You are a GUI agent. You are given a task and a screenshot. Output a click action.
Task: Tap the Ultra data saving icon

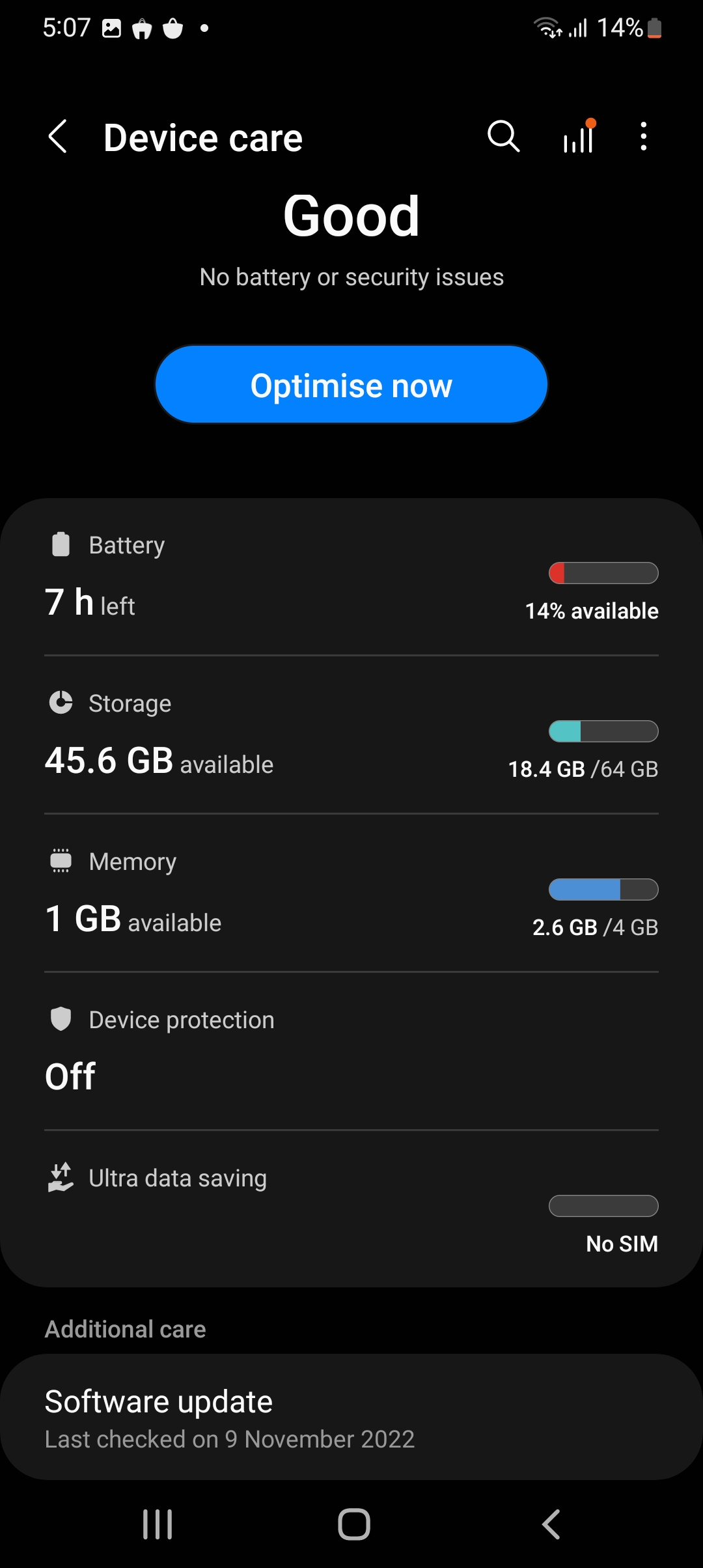point(61,1177)
